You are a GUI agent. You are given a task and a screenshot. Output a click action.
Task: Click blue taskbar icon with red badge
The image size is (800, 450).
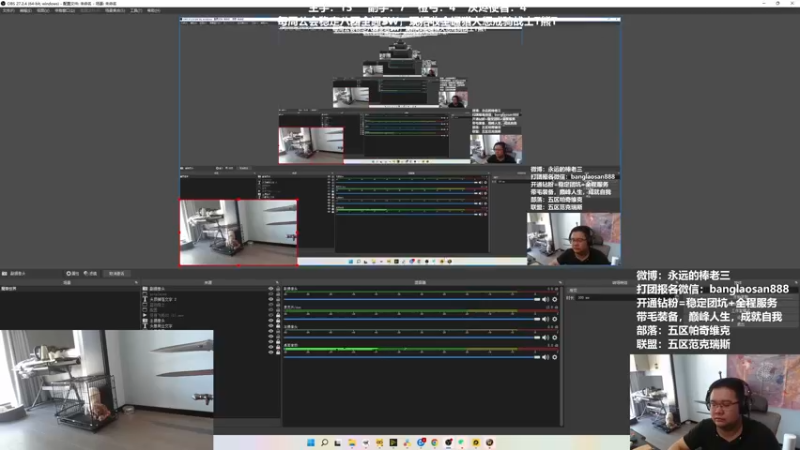pos(421,442)
